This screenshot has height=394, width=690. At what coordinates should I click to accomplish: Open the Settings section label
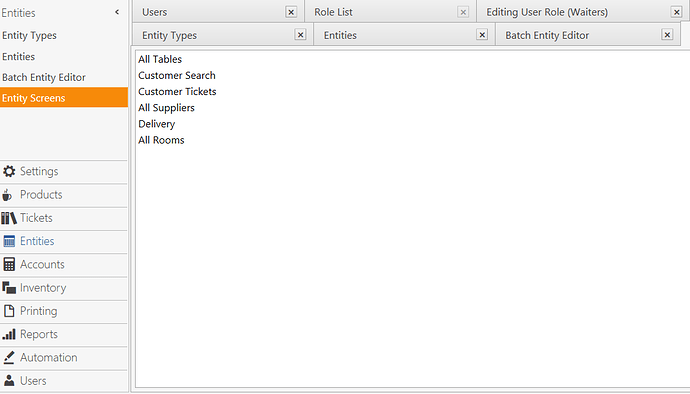[39, 171]
